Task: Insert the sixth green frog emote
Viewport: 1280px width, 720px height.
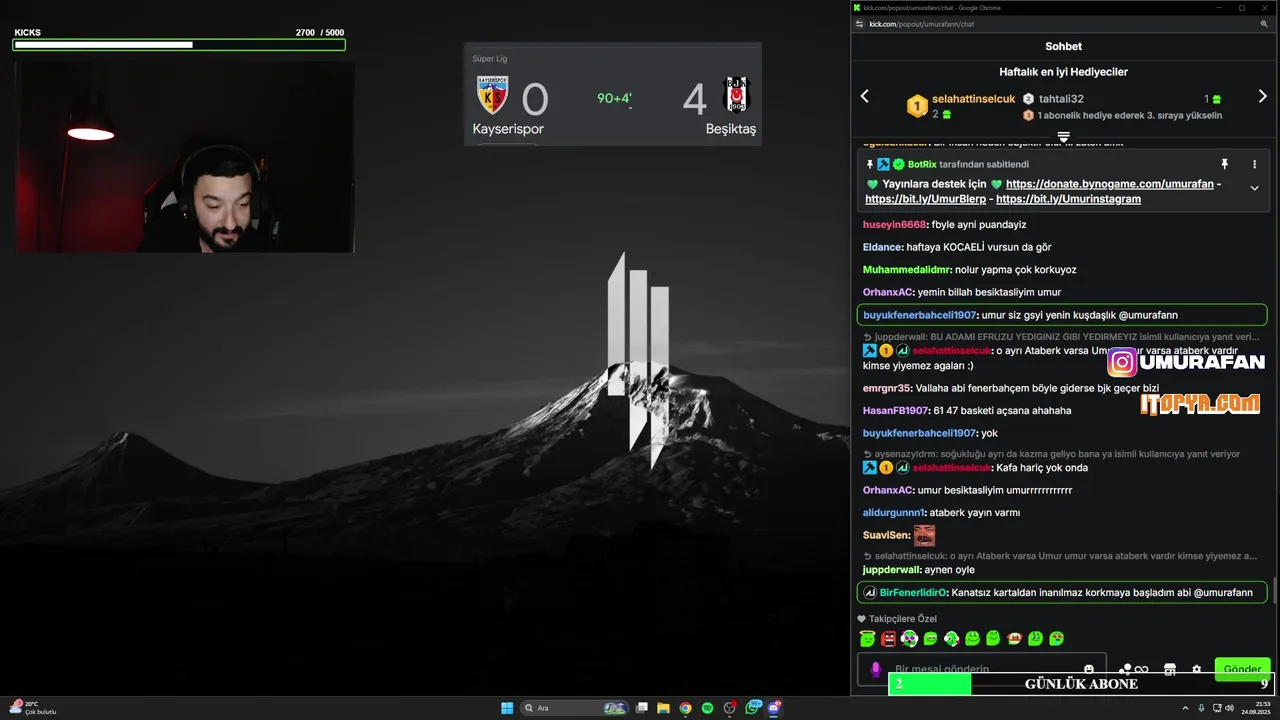Action: 972,638
